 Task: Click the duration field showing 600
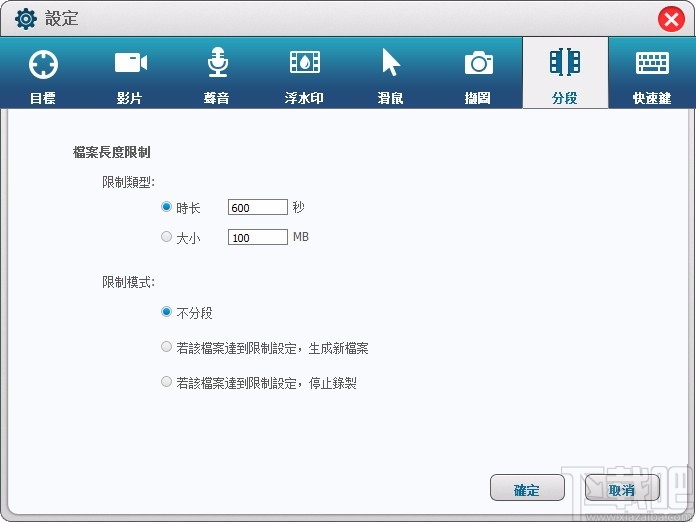[258, 207]
